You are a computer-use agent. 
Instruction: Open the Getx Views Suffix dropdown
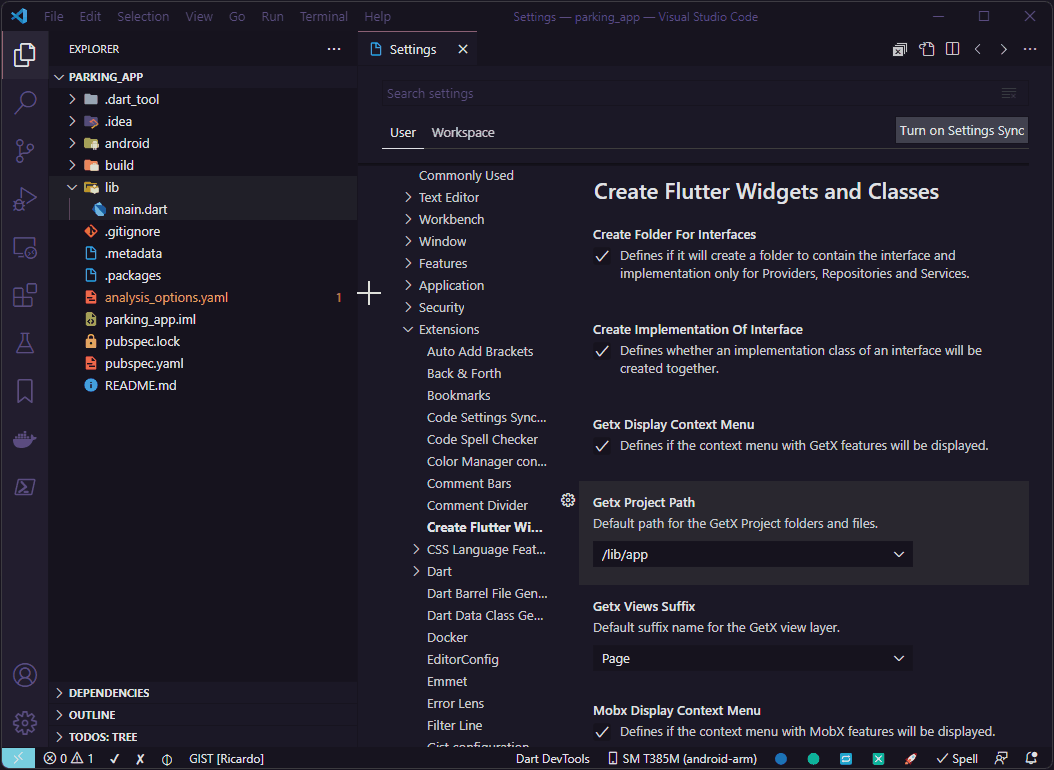coord(753,658)
